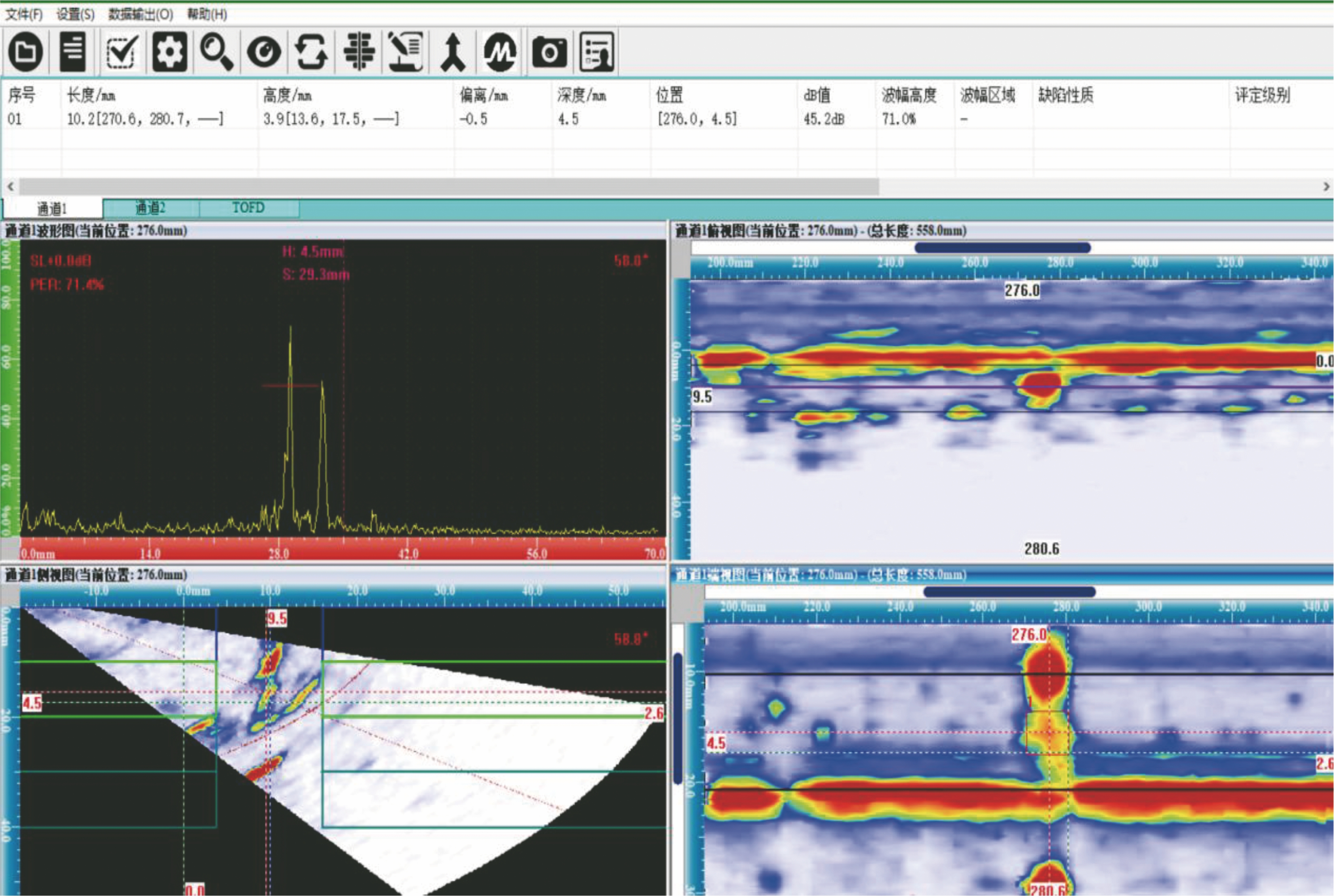Click the eye view toolbar icon
1334x896 pixels.
pos(264,52)
